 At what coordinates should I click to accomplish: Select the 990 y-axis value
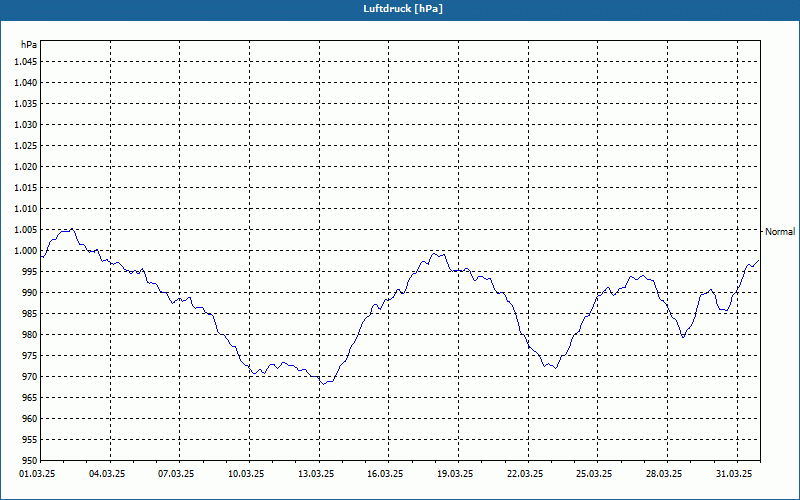30,292
